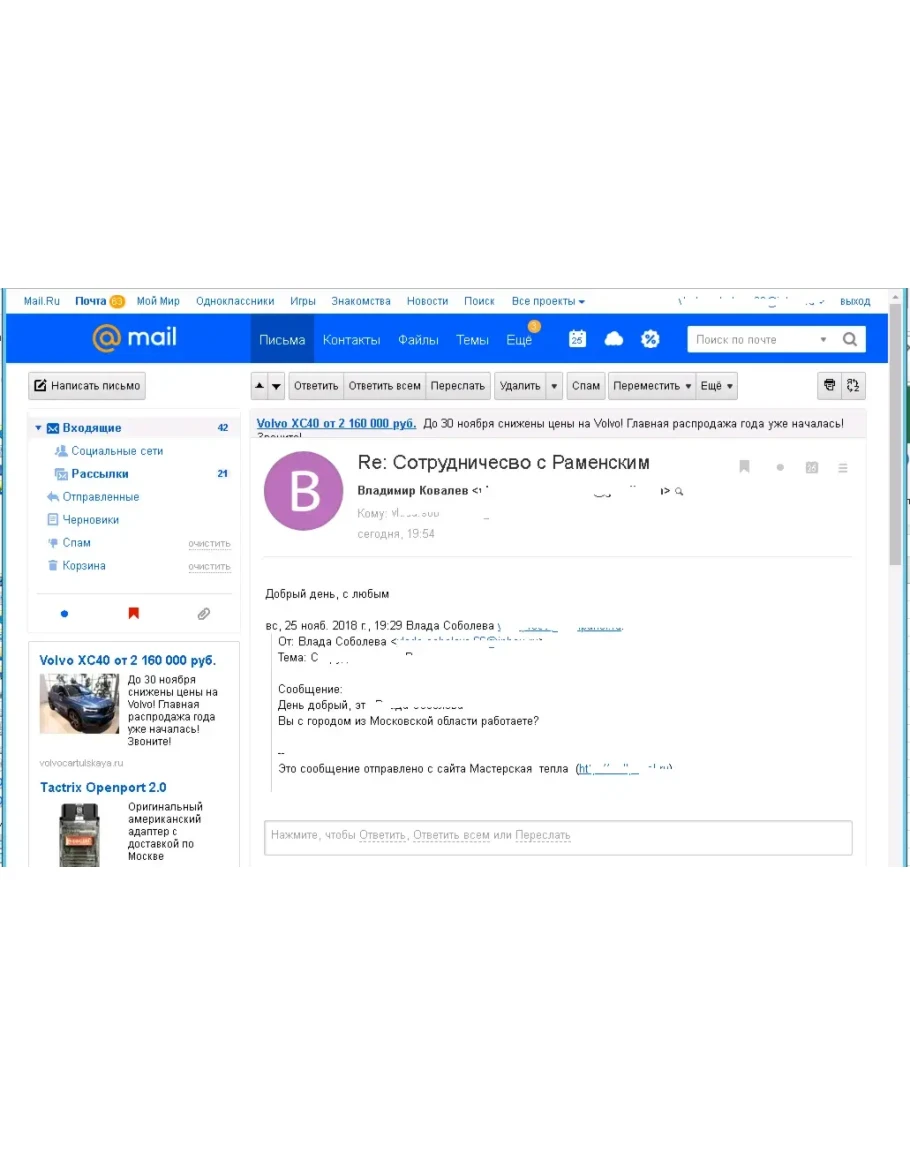The image size is (910, 1155).
Task: Click the Написать письмо button
Action: pos(87,385)
